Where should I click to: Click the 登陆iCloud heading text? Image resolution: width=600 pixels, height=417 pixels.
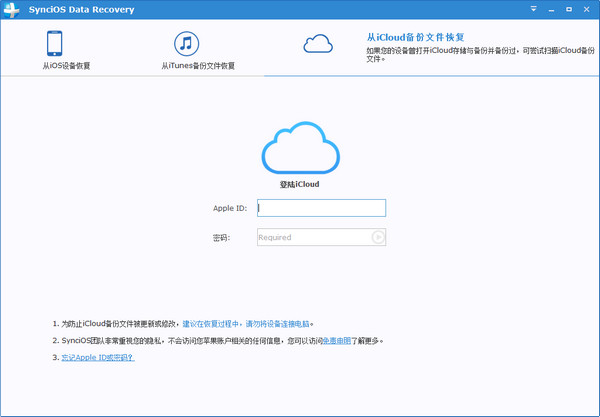click(x=299, y=185)
